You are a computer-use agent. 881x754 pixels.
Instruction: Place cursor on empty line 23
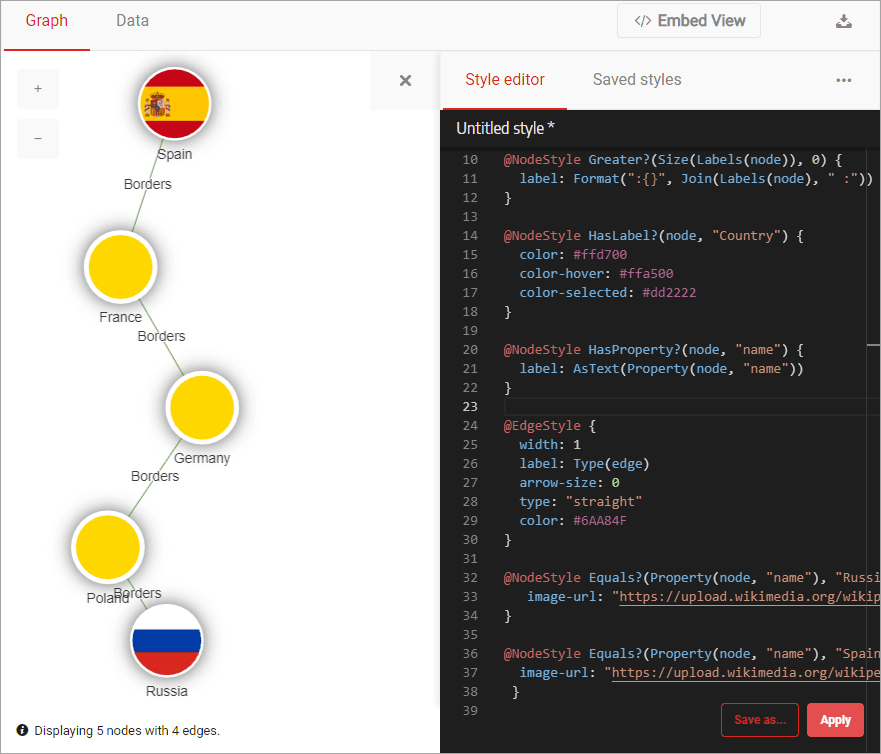click(691, 406)
